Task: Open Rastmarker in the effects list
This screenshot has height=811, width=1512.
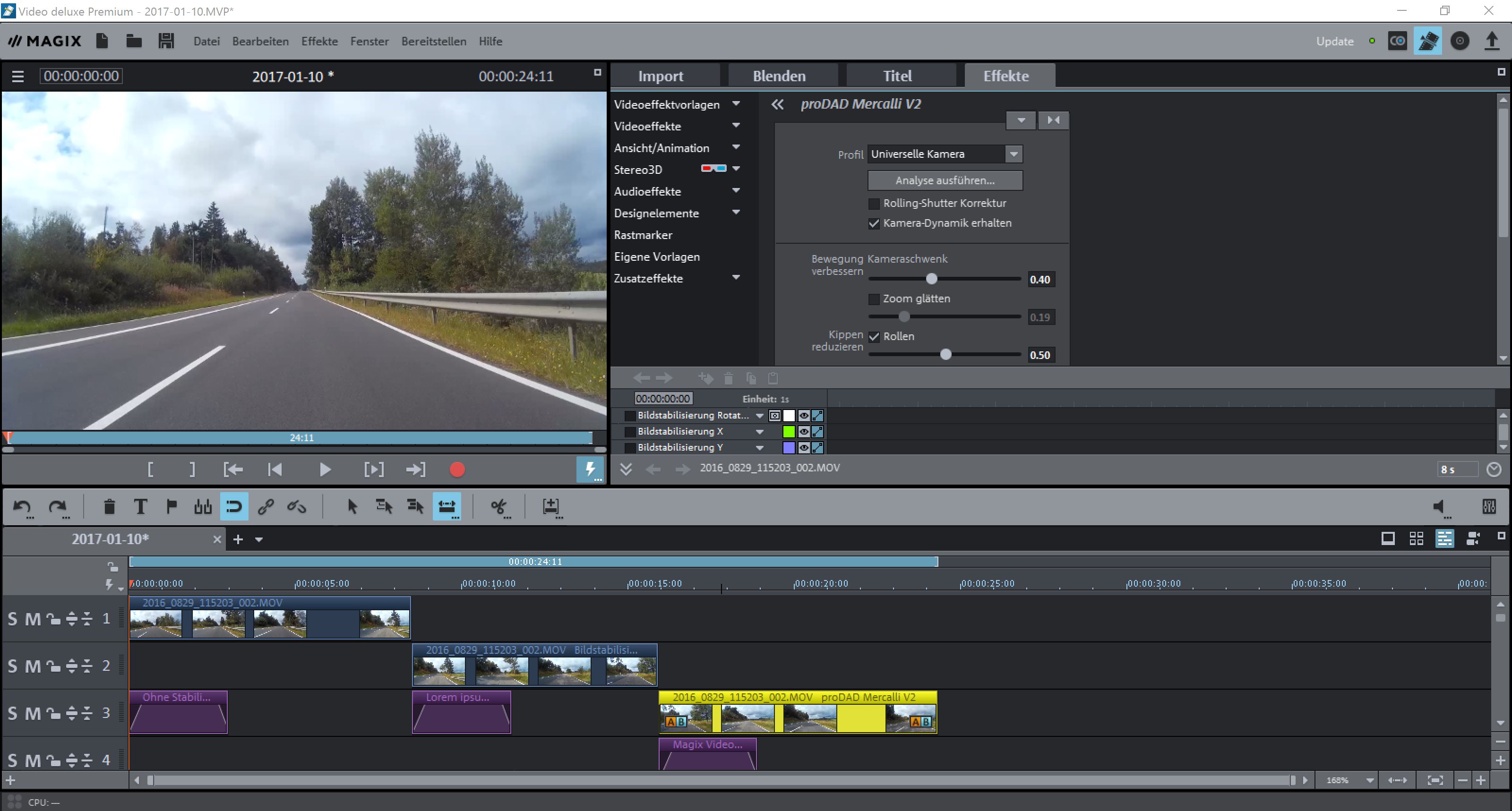Action: pos(643,235)
